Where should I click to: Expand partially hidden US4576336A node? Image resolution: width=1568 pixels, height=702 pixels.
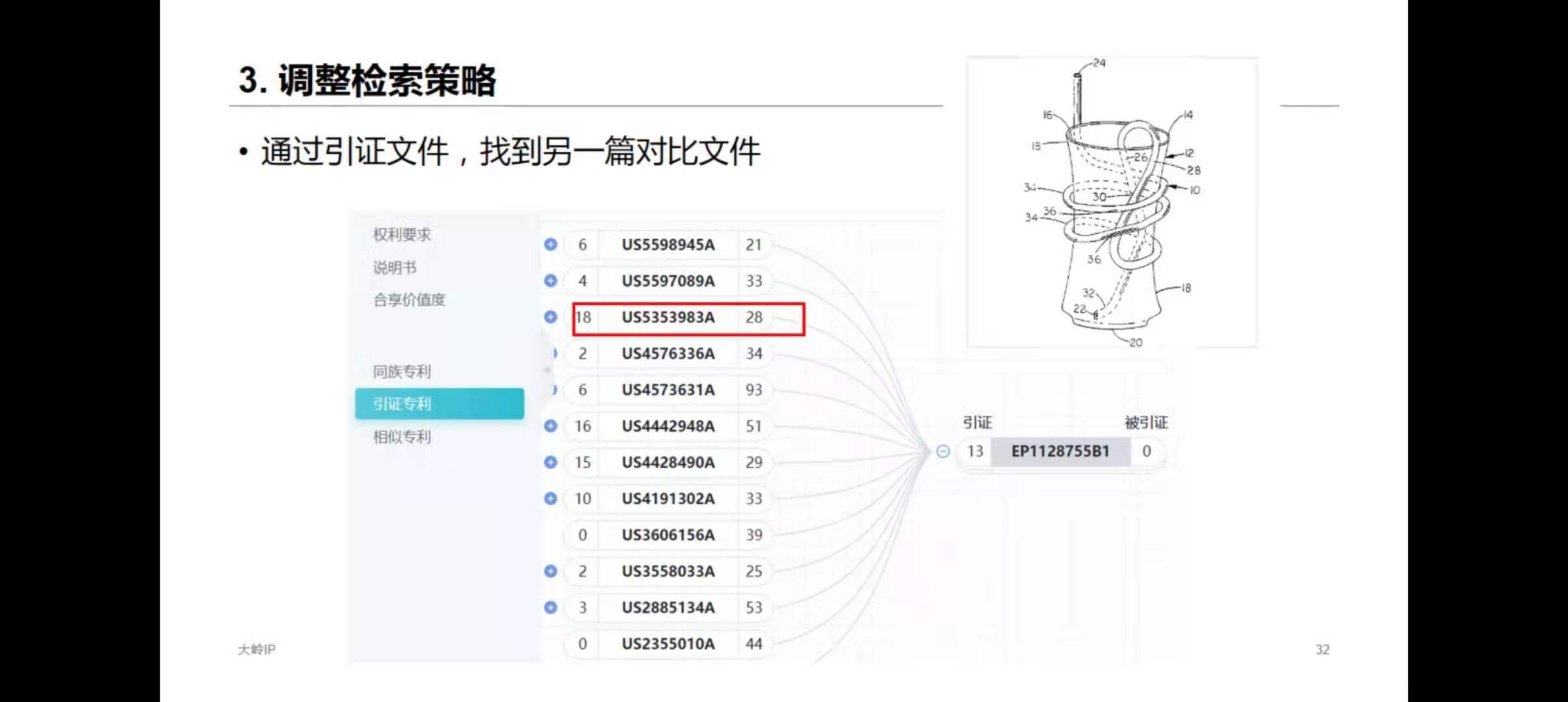[x=555, y=353]
